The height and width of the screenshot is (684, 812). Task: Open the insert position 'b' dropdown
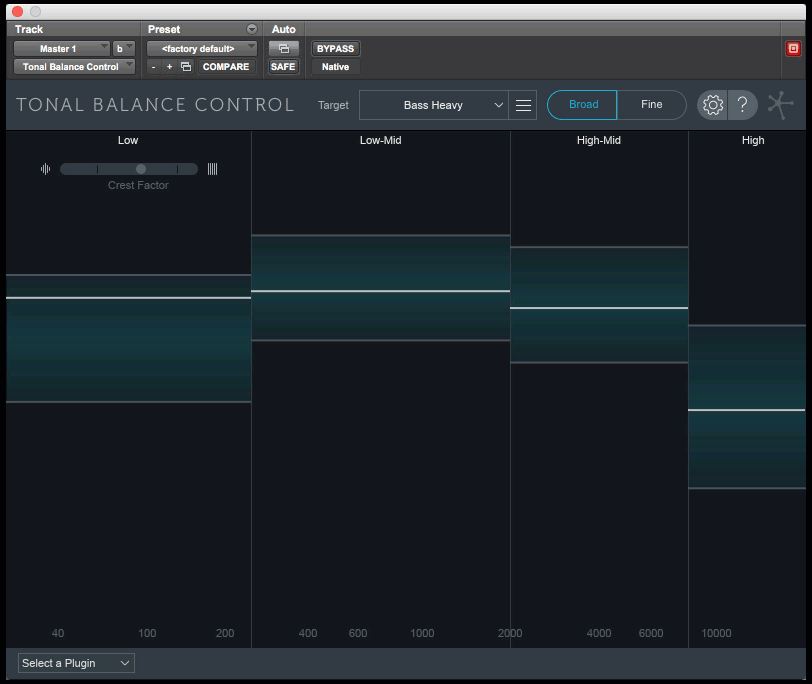point(124,49)
